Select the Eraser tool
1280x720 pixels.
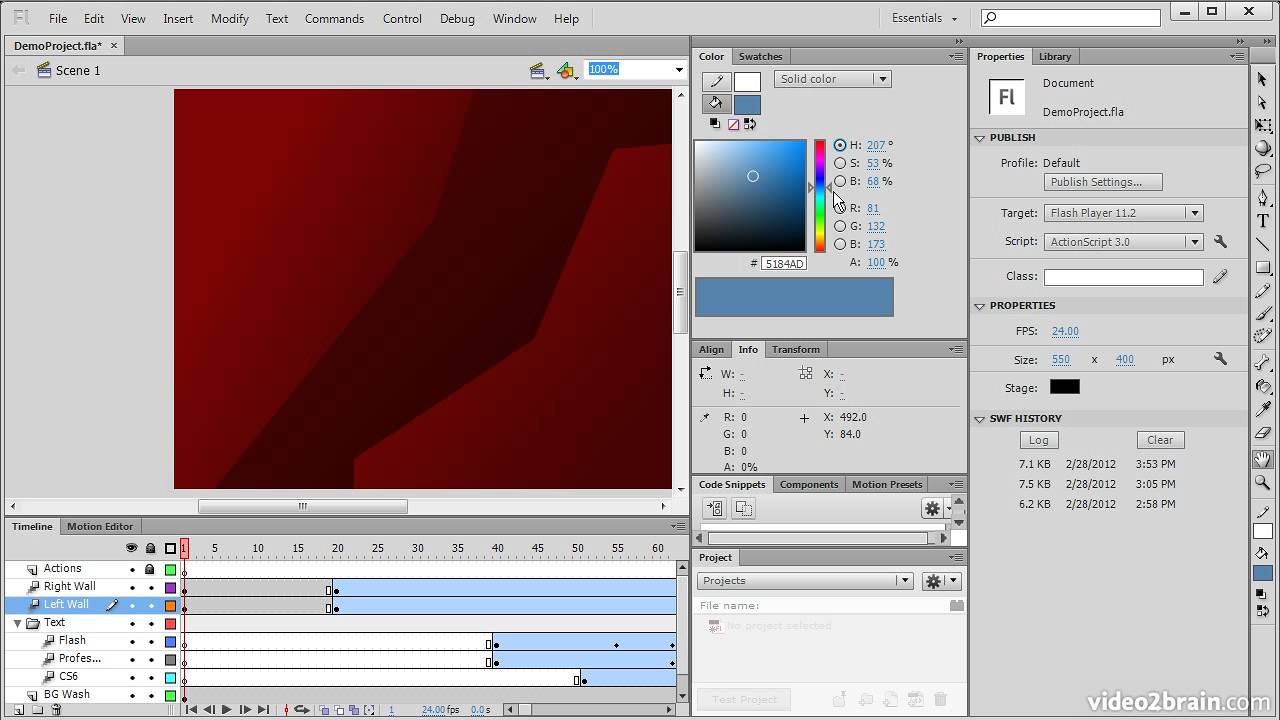(1263, 434)
